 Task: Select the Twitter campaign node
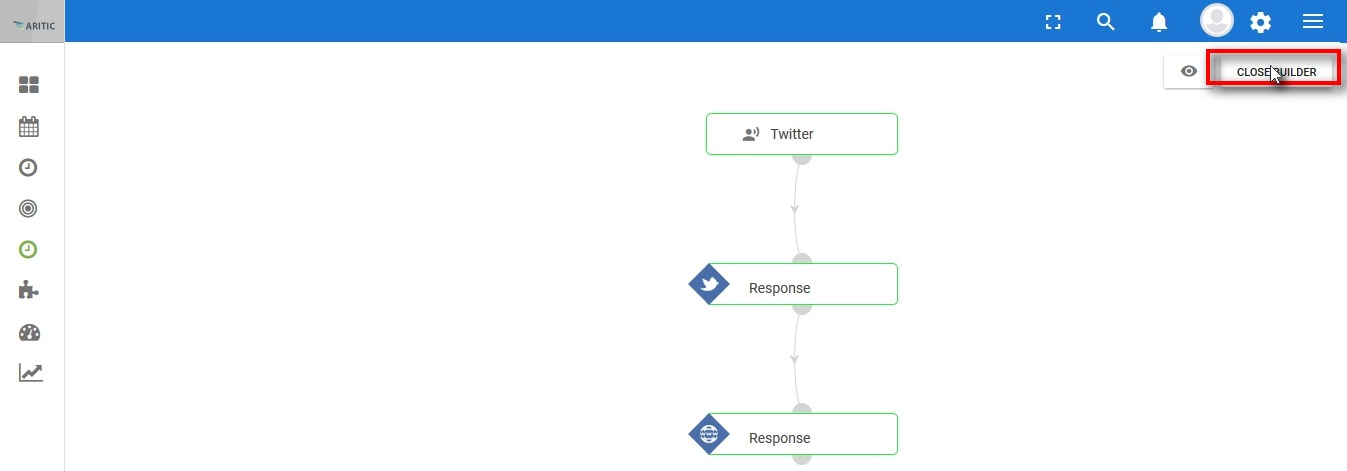click(802, 134)
